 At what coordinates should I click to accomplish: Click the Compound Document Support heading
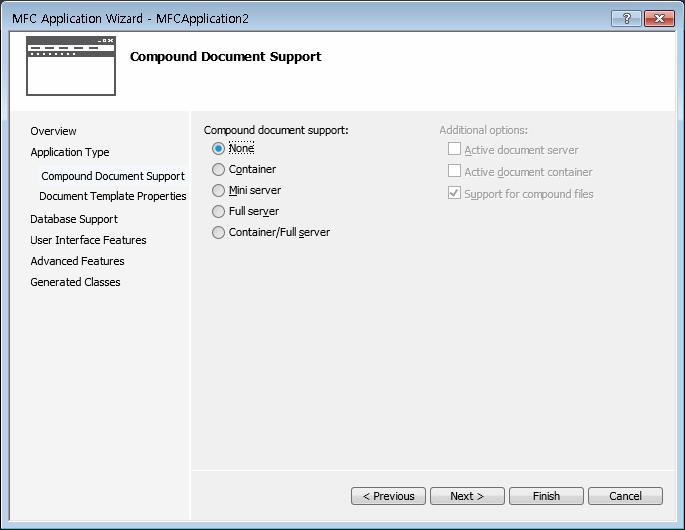click(x=225, y=57)
